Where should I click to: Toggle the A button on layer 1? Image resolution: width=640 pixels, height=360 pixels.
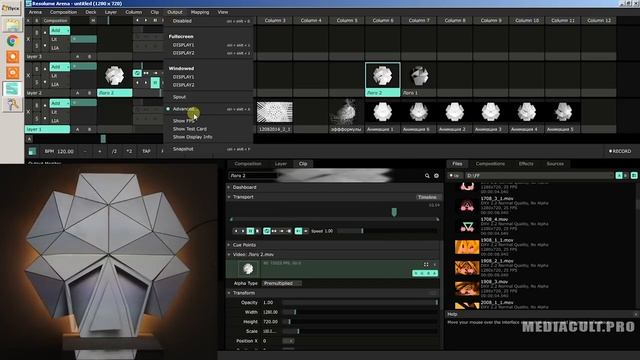click(x=78, y=129)
